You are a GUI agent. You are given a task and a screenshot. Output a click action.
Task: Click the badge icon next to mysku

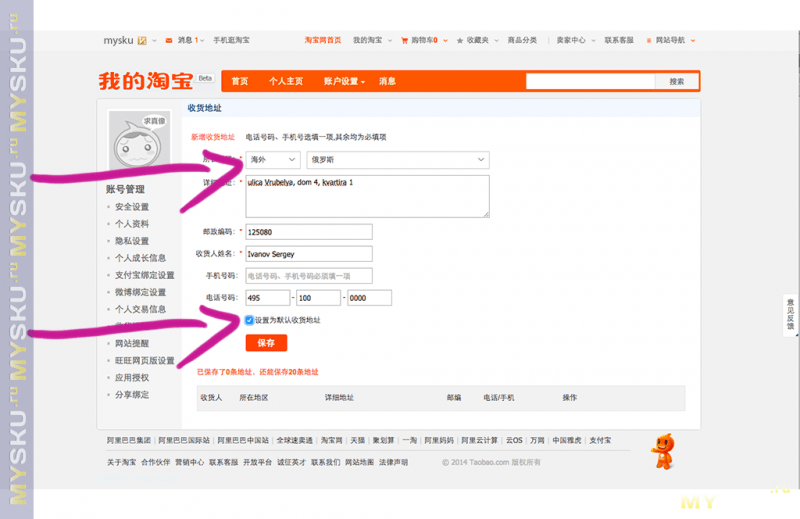142,40
